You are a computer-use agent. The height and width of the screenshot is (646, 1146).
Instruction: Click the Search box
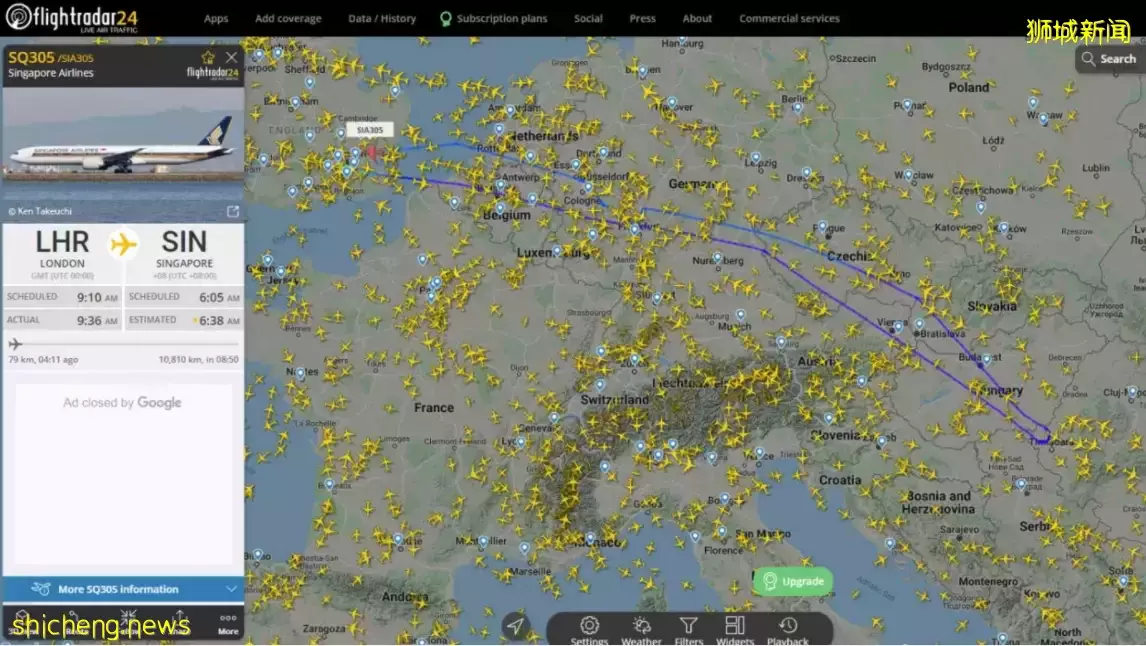[x=1108, y=59]
